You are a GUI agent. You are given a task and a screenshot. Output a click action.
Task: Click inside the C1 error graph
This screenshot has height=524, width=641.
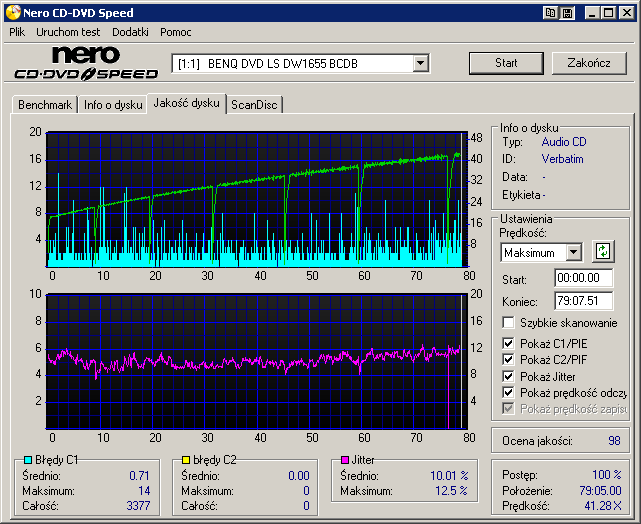(x=257, y=199)
